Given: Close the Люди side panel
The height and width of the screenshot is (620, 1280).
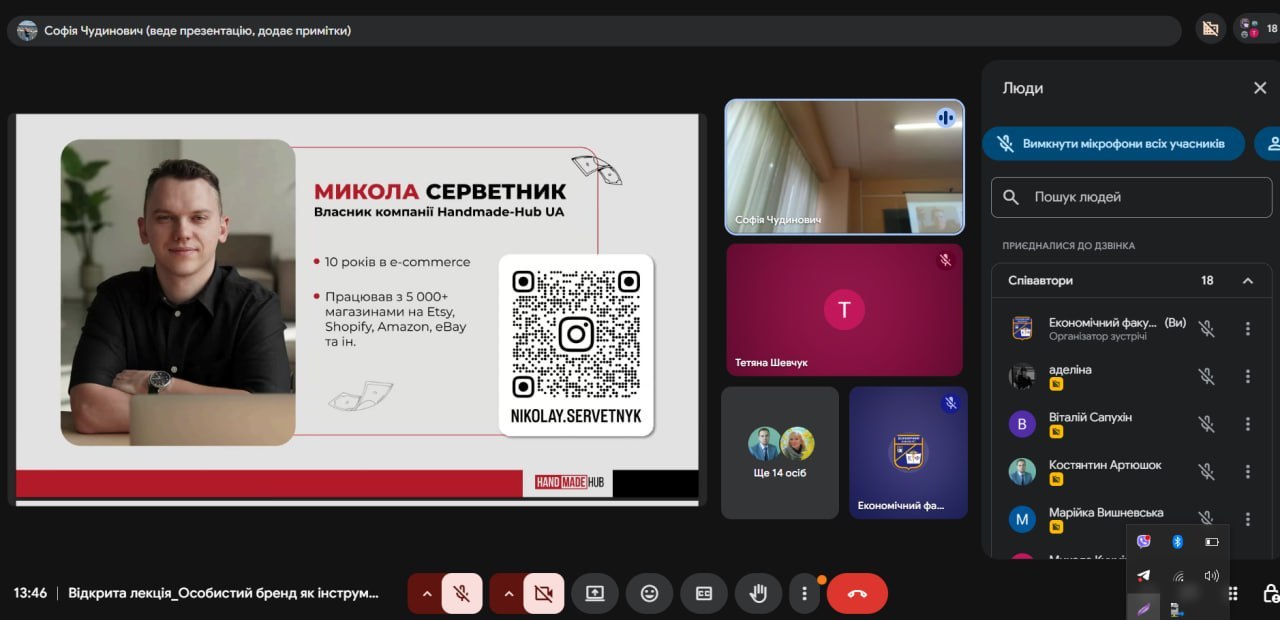Looking at the screenshot, I should (x=1260, y=88).
